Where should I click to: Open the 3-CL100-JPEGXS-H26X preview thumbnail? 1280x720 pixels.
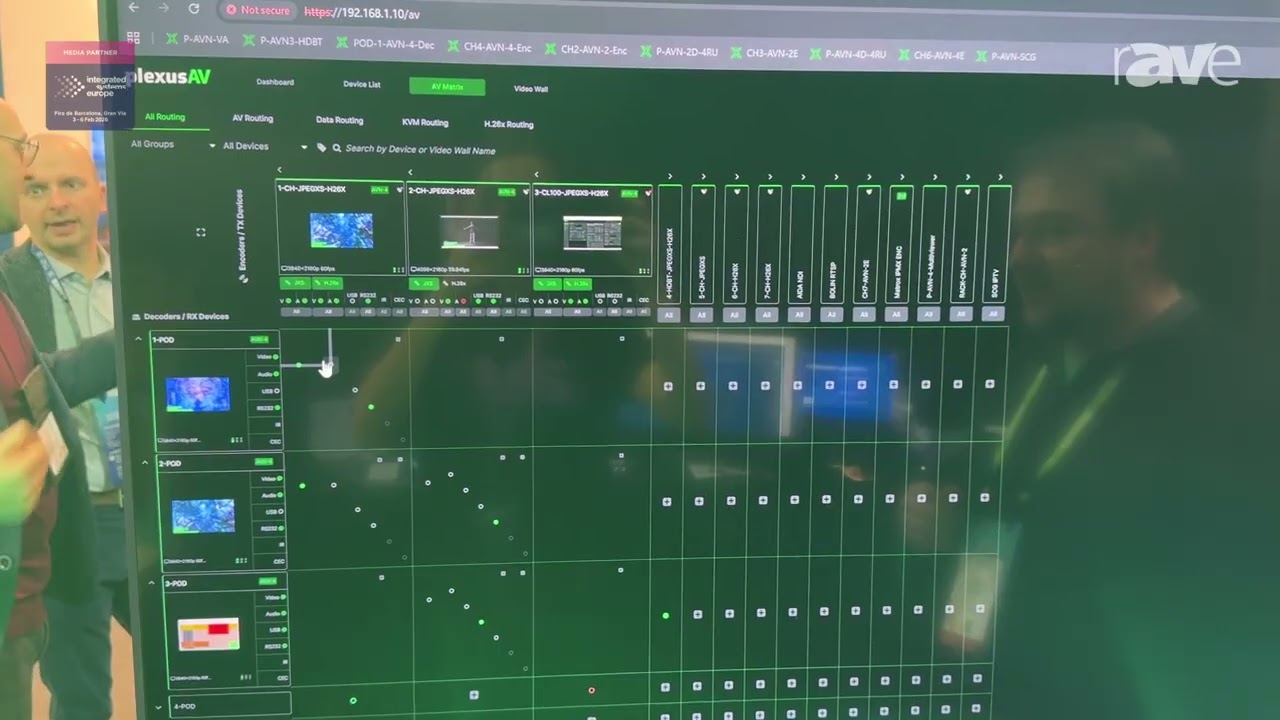592,234
